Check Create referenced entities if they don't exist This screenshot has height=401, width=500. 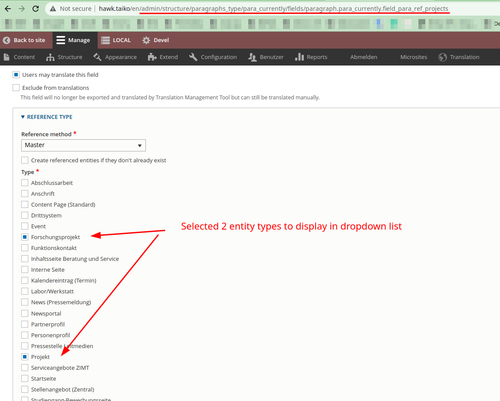[25, 160]
